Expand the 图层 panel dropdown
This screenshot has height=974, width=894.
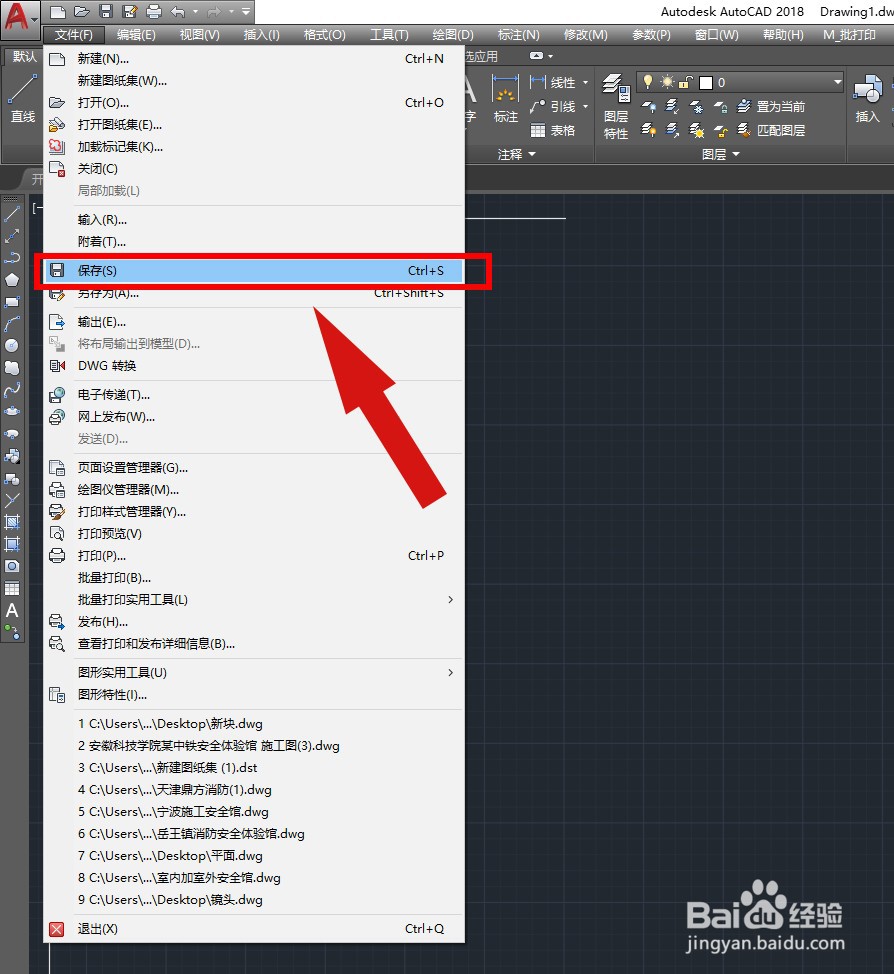click(x=721, y=154)
